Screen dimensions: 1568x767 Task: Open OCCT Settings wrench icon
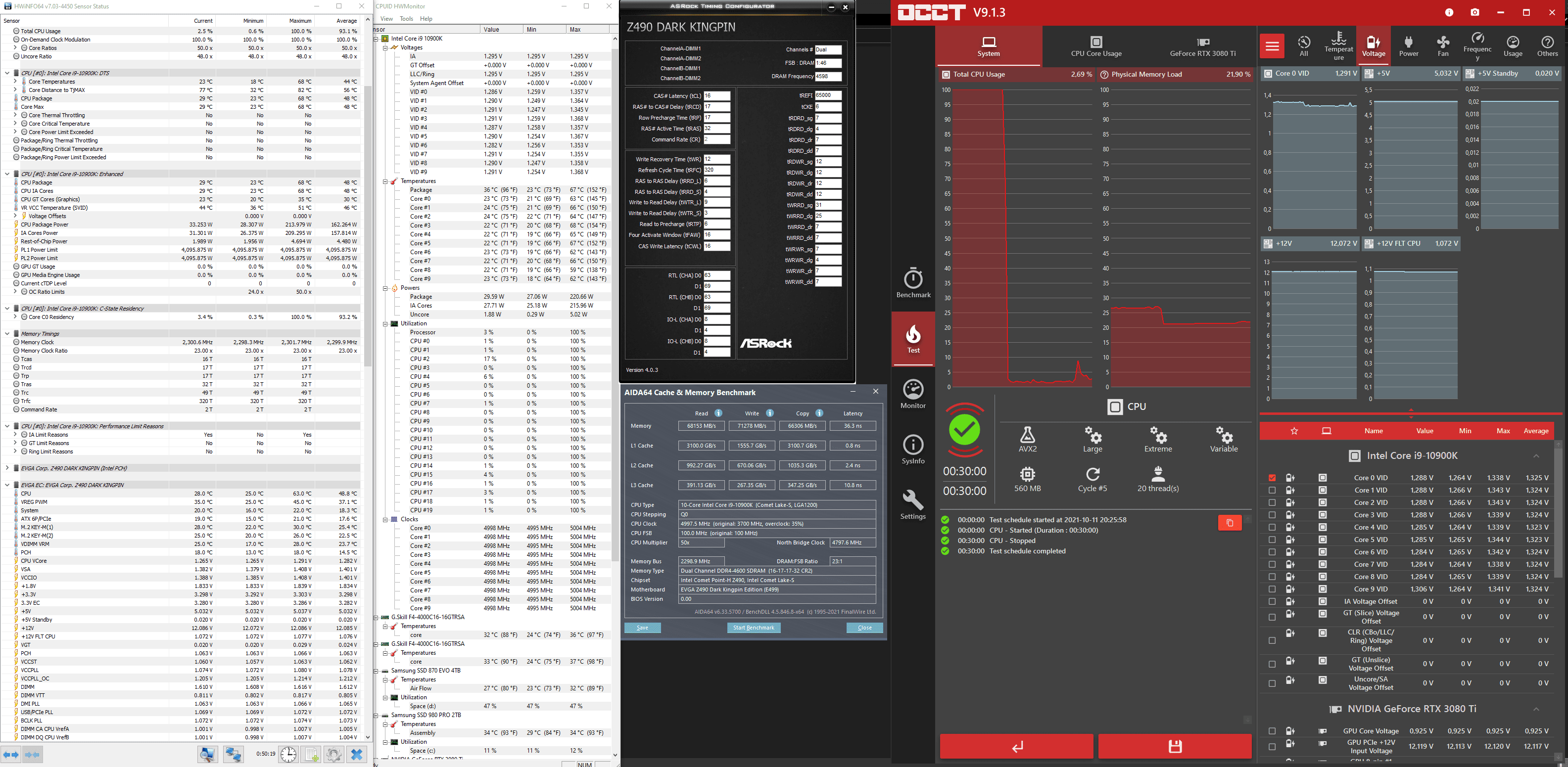click(913, 504)
